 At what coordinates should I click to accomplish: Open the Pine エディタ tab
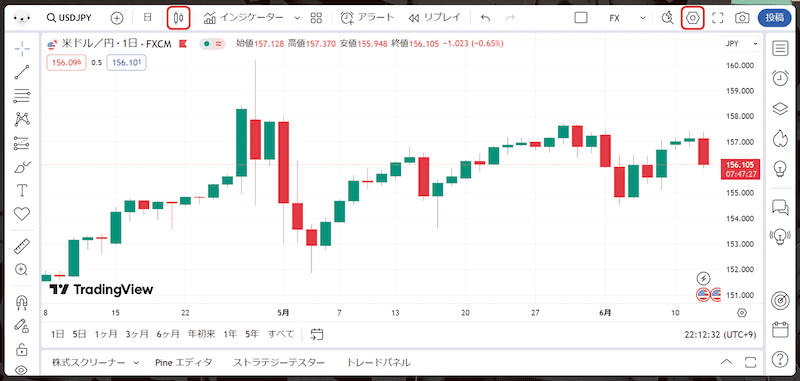tap(184, 363)
